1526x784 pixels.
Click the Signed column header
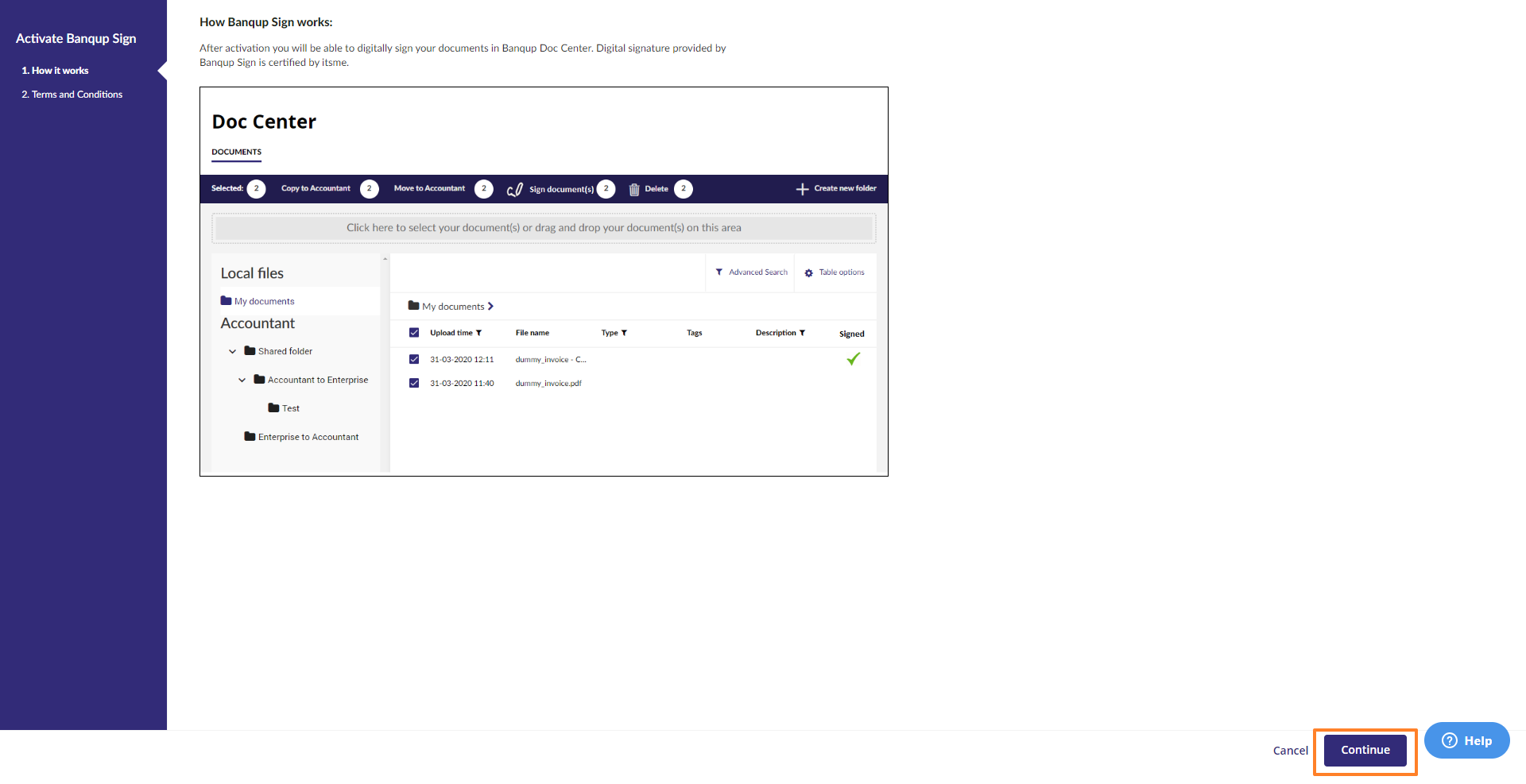851,334
